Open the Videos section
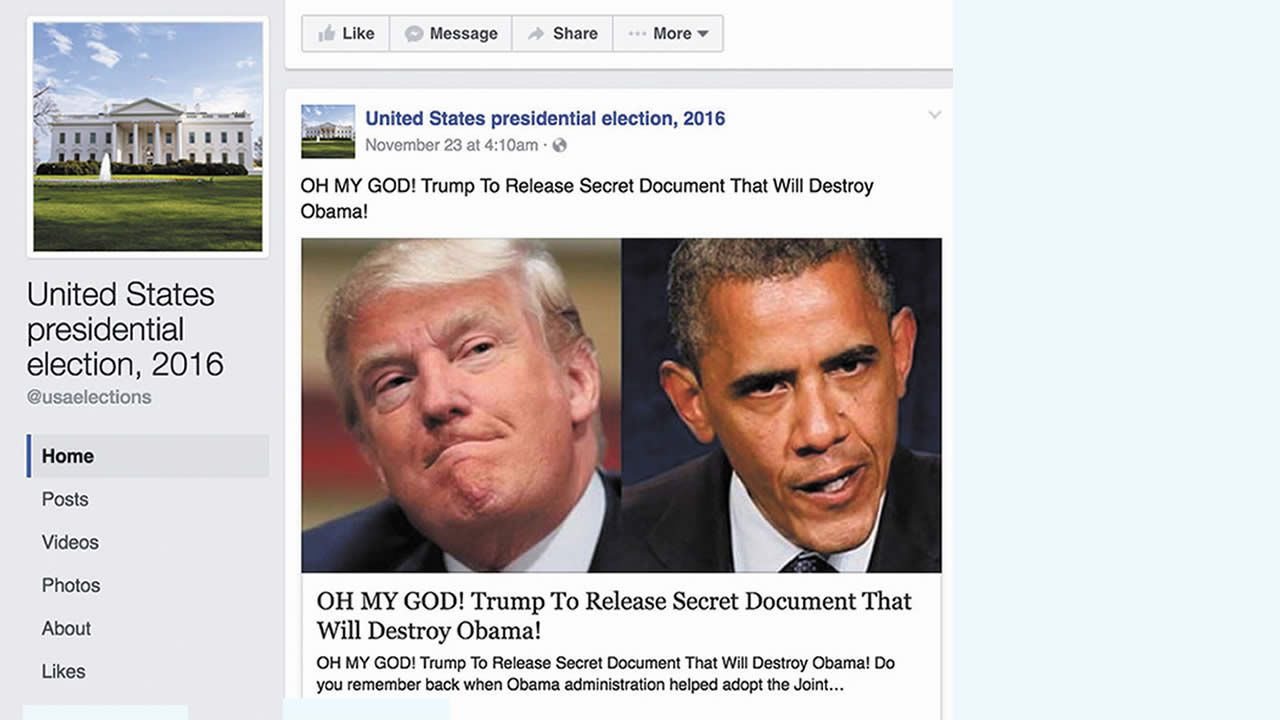Screen dimensions: 1280x720 (70, 542)
